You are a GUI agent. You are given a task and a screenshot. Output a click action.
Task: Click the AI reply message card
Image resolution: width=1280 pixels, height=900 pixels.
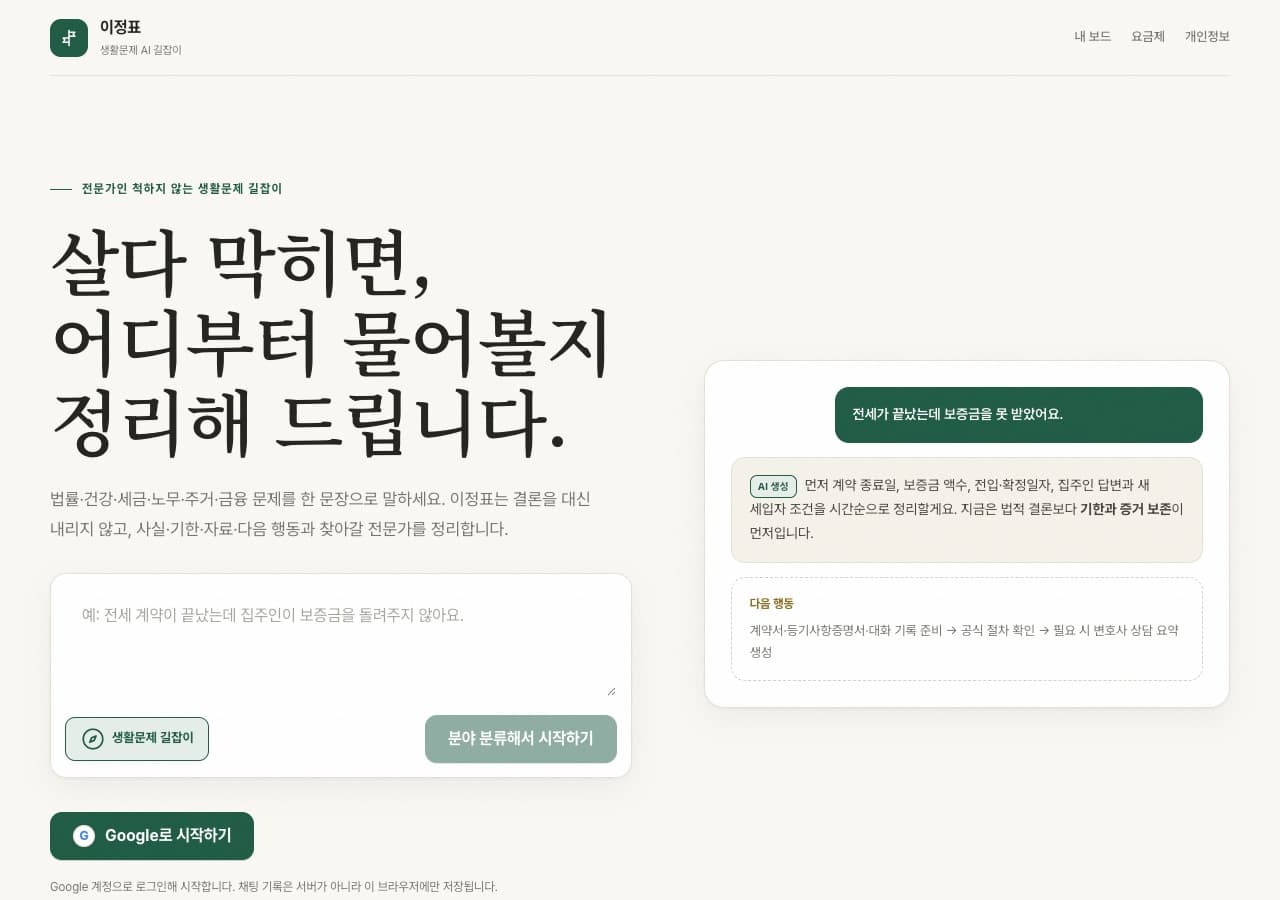tap(967, 510)
